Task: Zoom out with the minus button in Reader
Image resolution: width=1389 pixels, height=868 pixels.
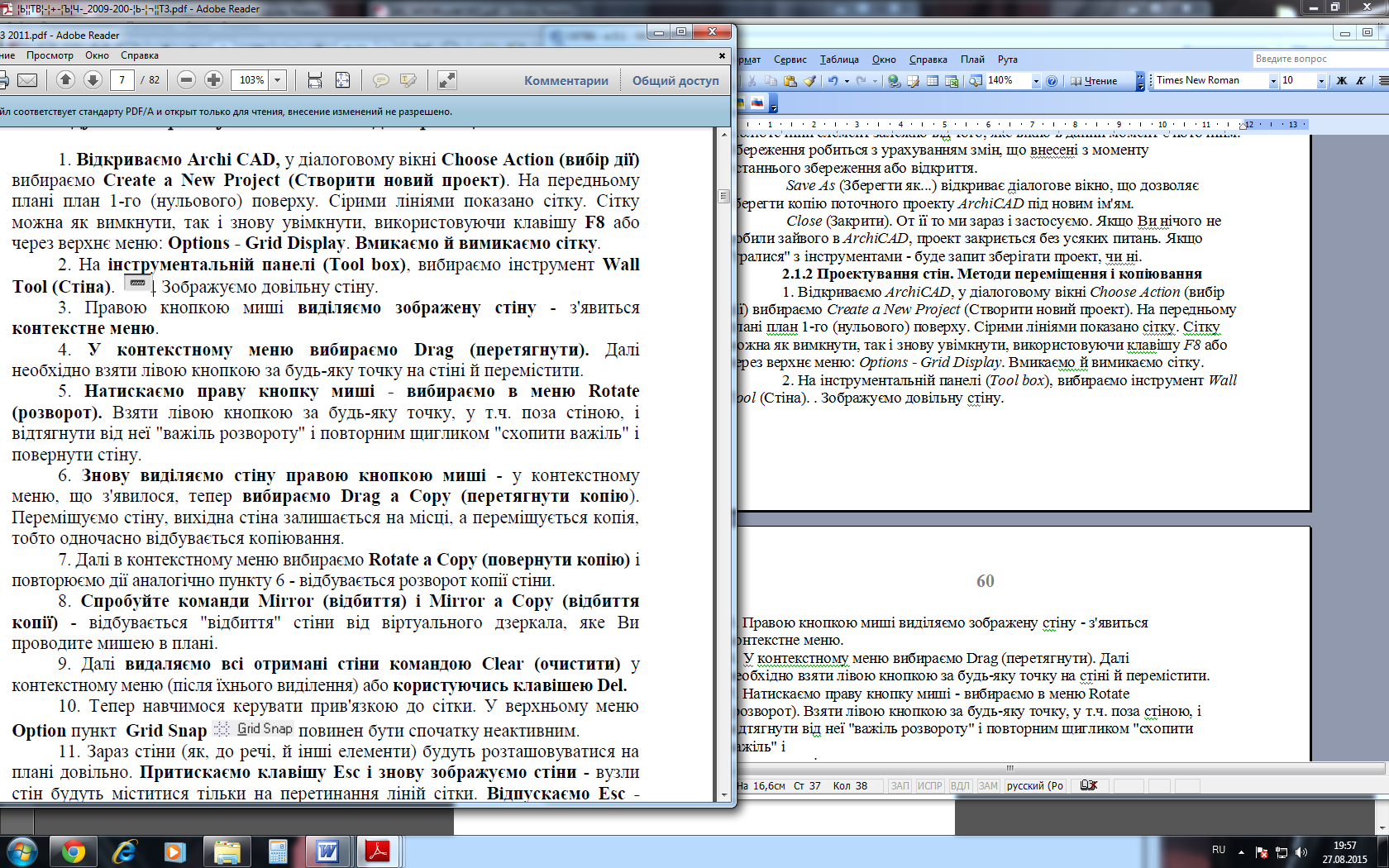Action: (x=187, y=80)
